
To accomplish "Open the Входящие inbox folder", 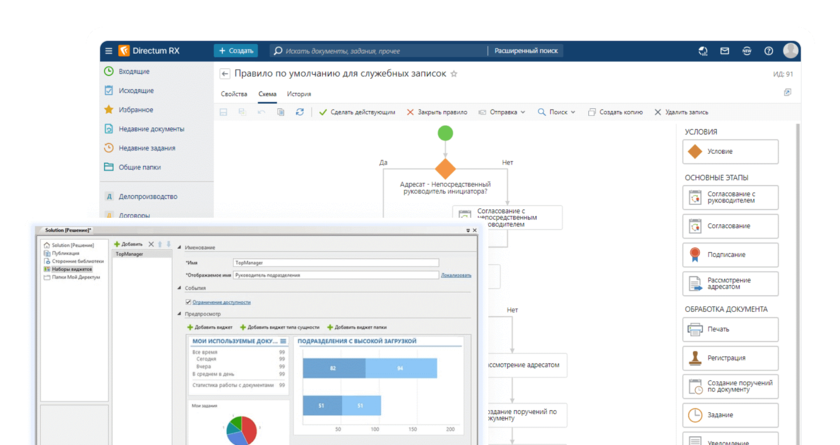I will (x=134, y=72).
